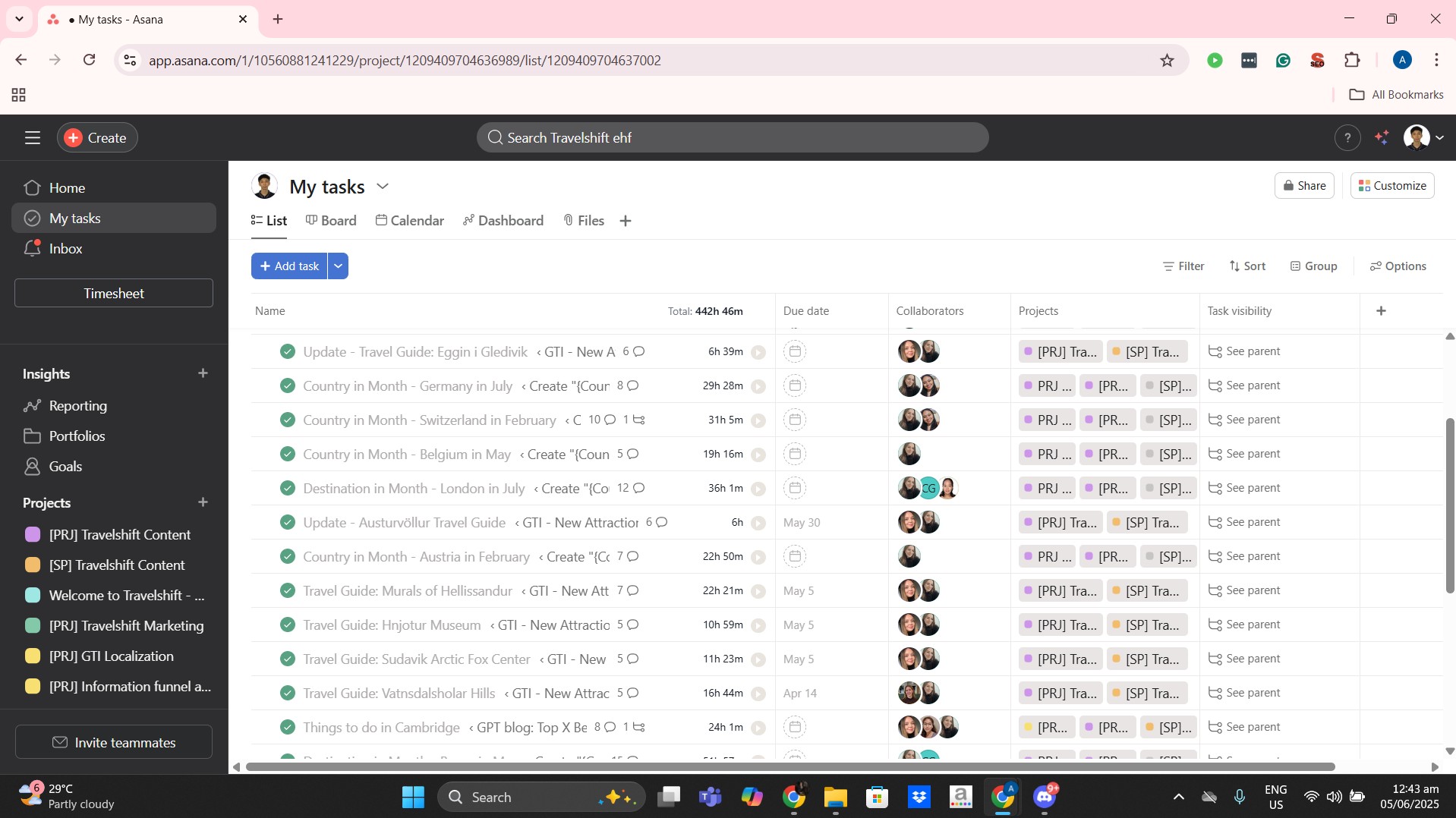Open Portfolios in the sidebar

(114, 436)
